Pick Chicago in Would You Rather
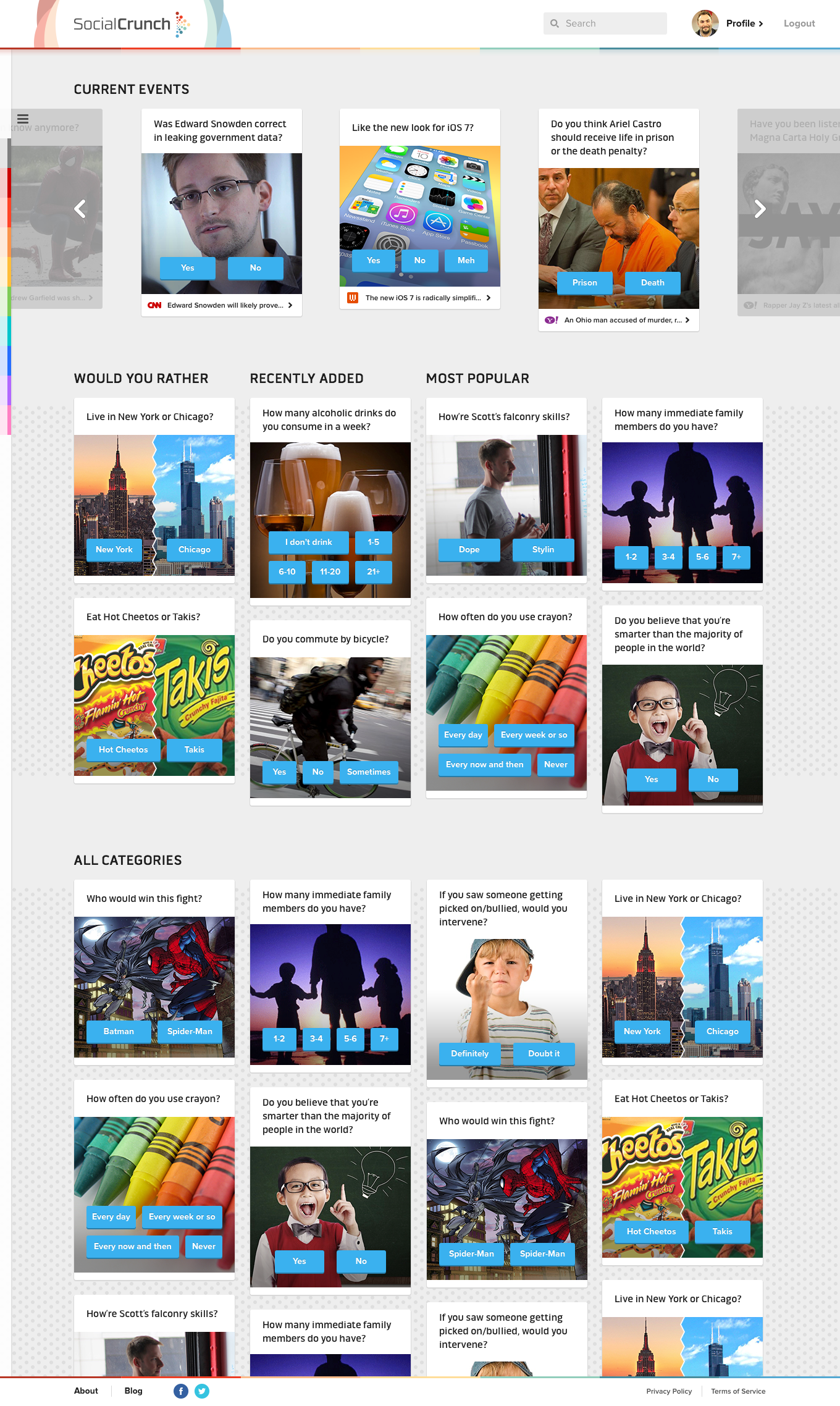 point(195,550)
